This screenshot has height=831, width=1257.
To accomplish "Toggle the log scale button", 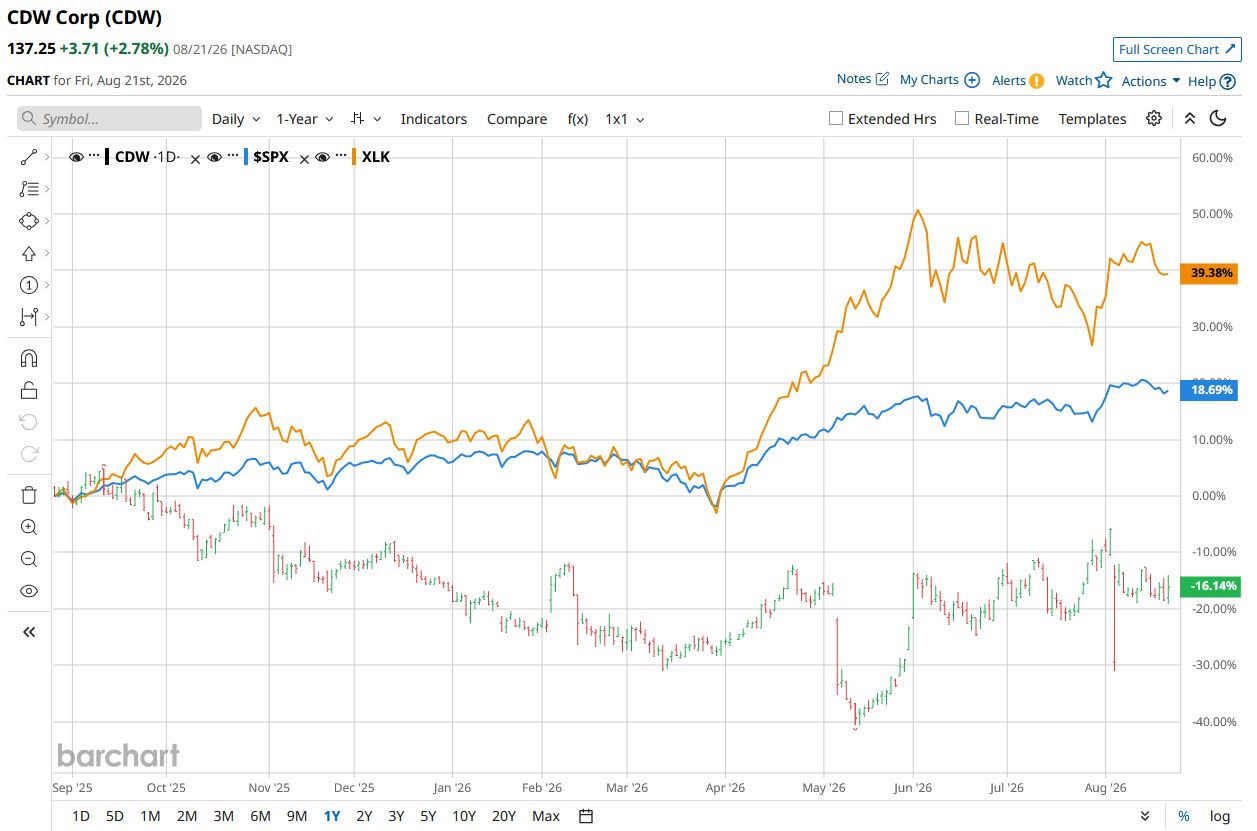I will [x=1220, y=816].
